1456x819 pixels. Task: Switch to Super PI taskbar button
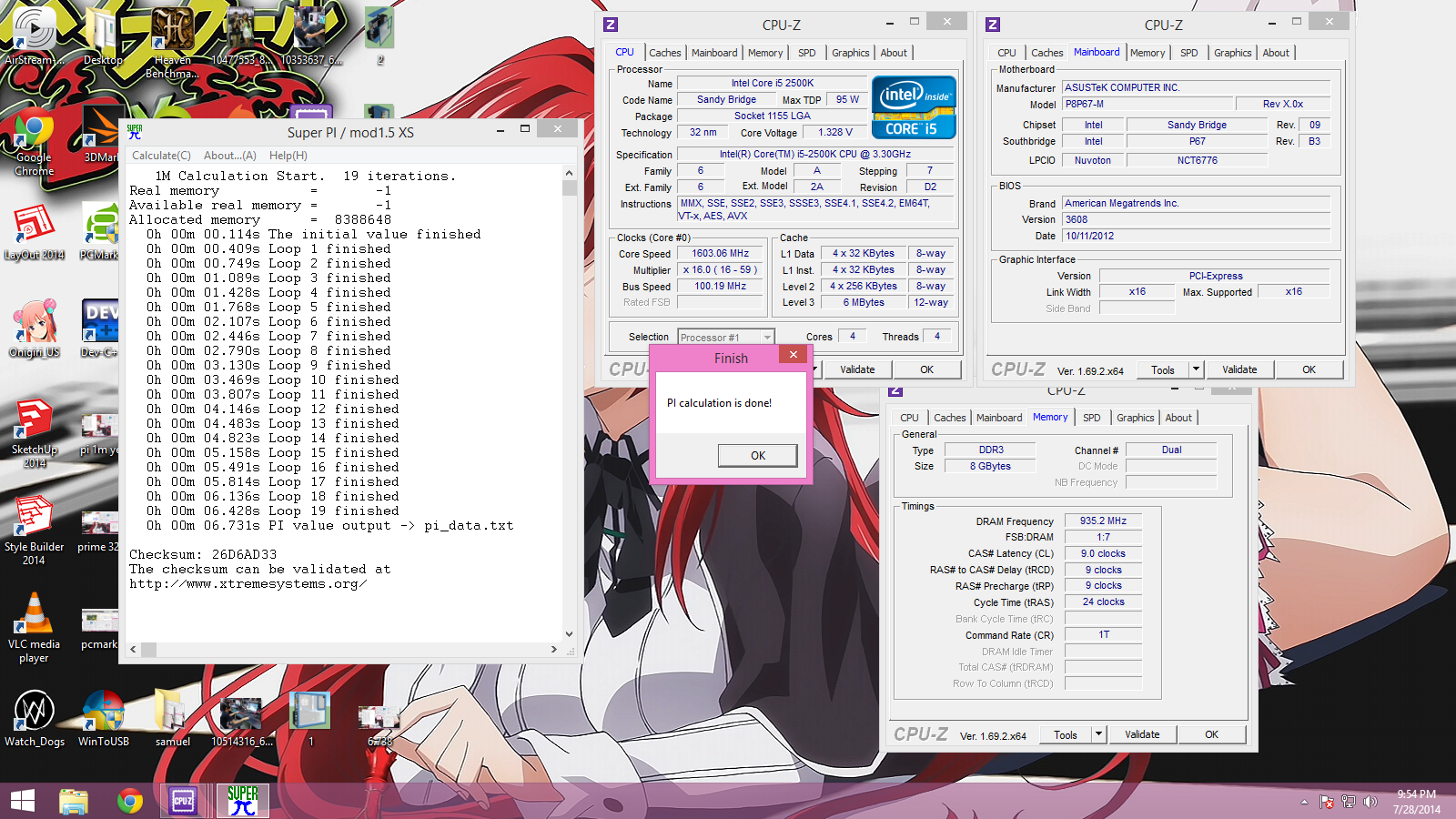click(x=243, y=801)
